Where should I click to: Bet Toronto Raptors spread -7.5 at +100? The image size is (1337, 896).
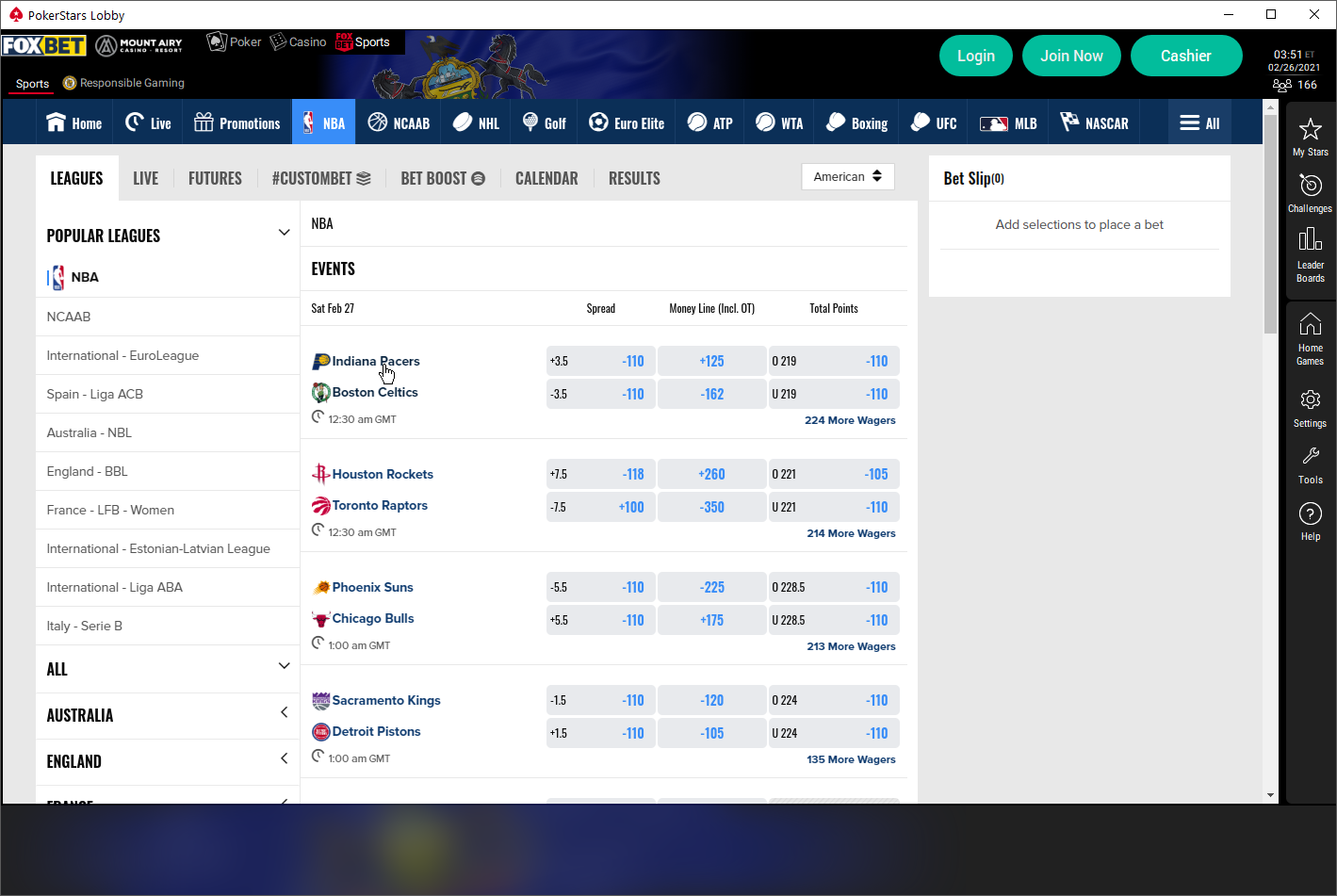(600, 507)
